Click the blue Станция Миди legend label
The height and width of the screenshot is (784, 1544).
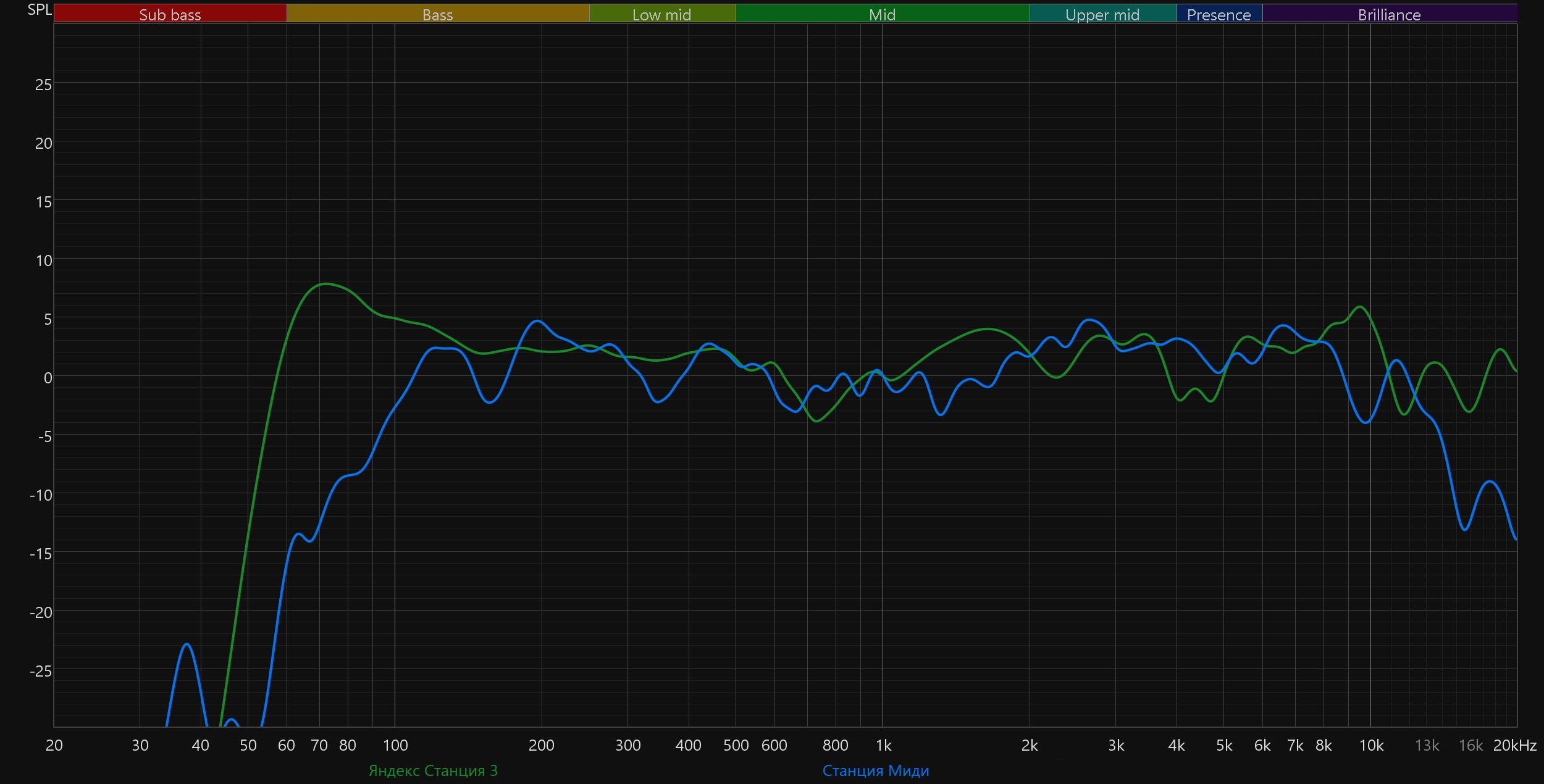point(875,771)
